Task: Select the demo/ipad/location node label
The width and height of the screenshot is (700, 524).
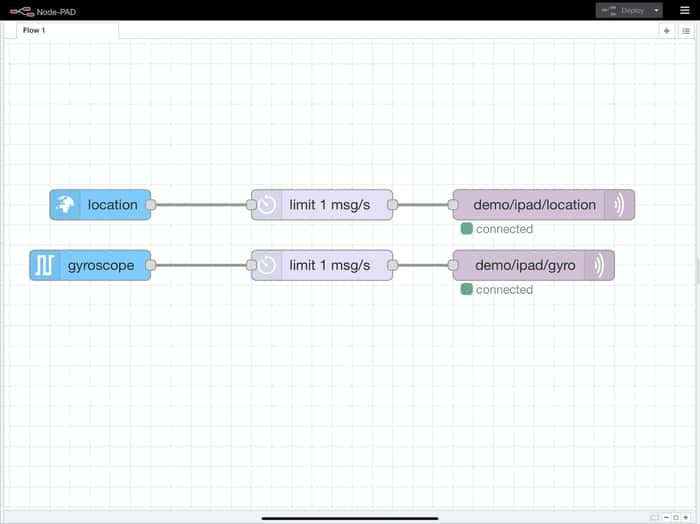Action: coord(534,205)
